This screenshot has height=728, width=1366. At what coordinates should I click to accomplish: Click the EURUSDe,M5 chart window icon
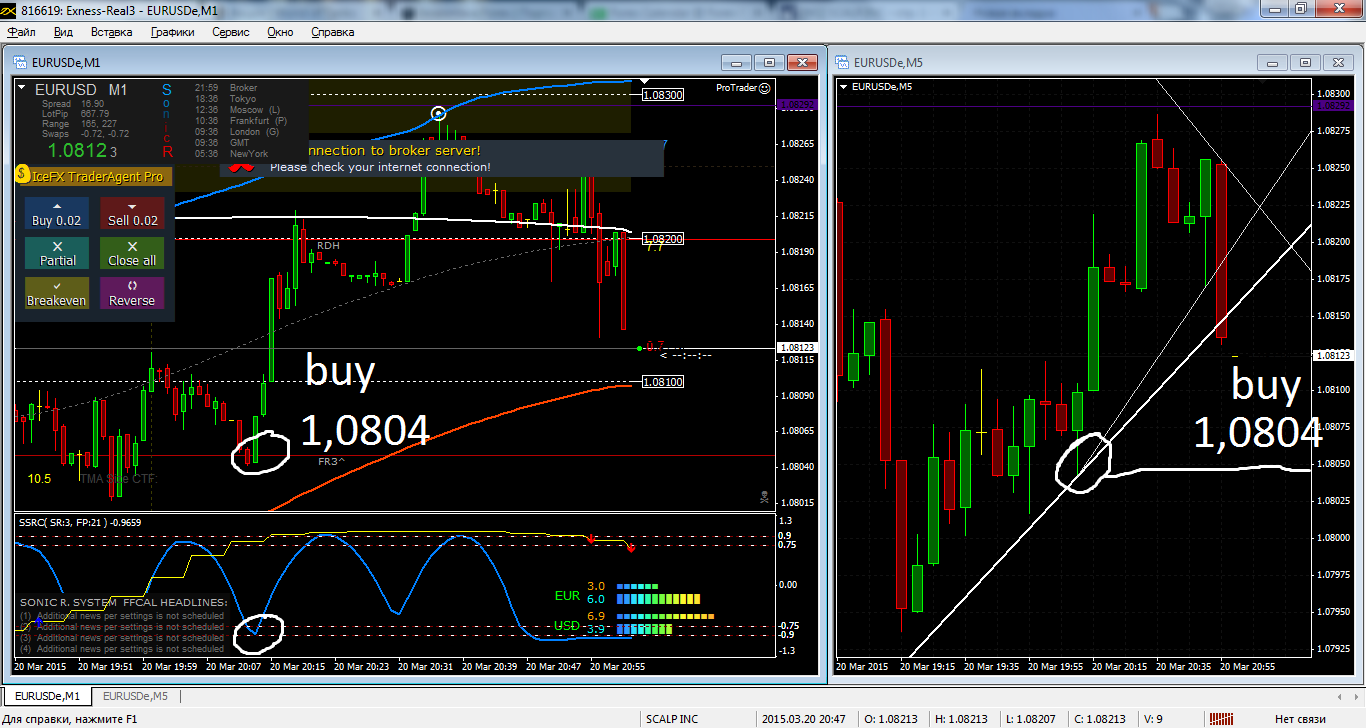click(x=844, y=62)
